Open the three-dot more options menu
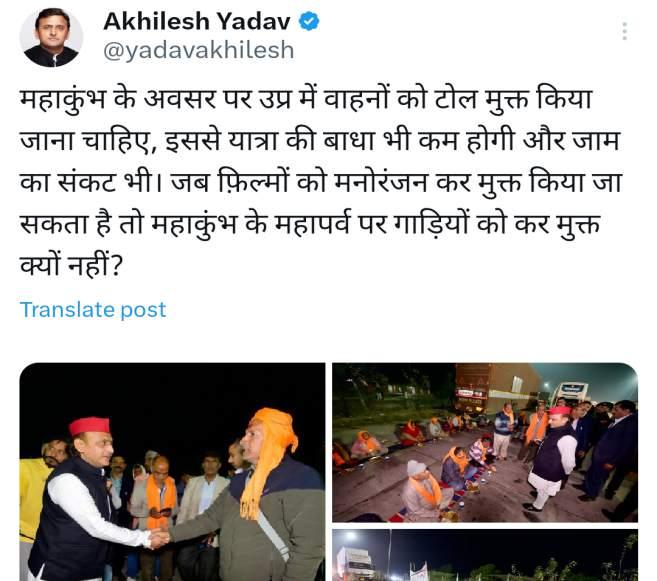The image size is (657, 581). pyautogui.click(x=624, y=31)
